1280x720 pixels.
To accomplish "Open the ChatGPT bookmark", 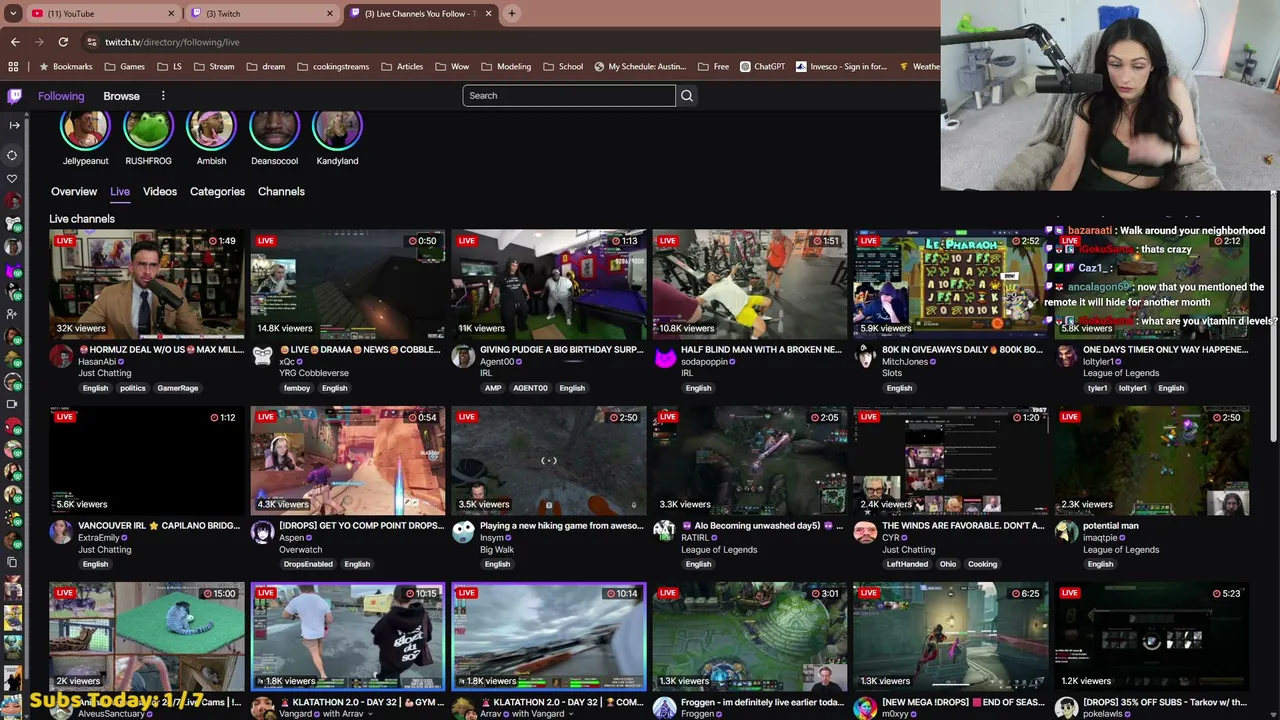I will (762, 67).
